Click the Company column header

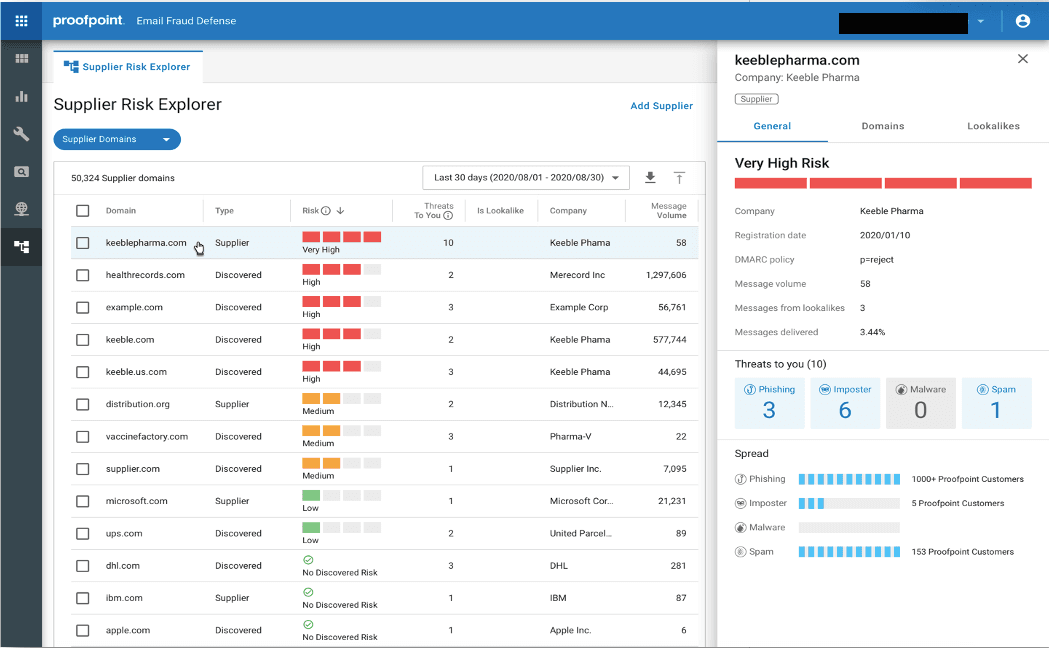pos(568,211)
